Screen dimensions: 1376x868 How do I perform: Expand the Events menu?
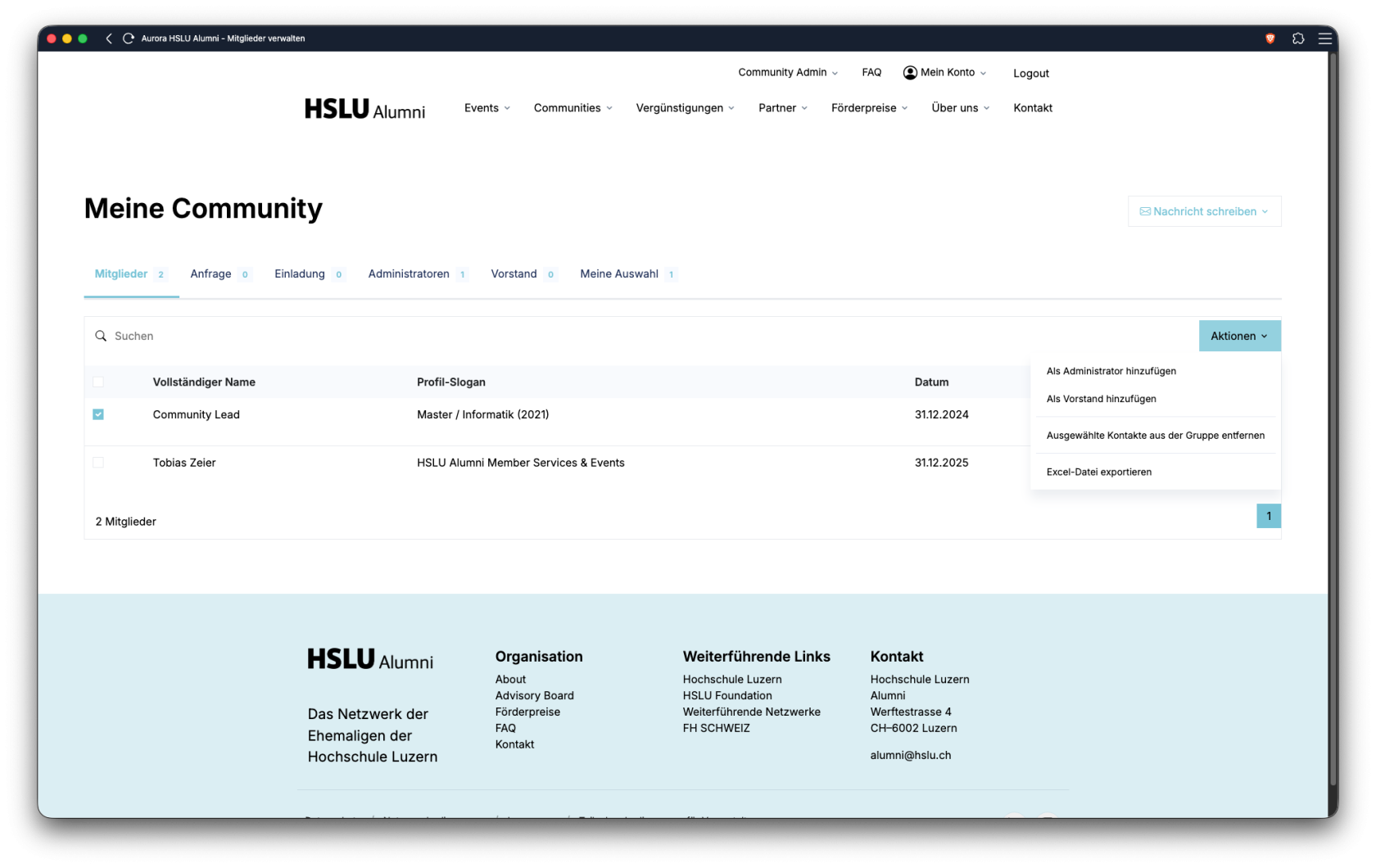(487, 108)
